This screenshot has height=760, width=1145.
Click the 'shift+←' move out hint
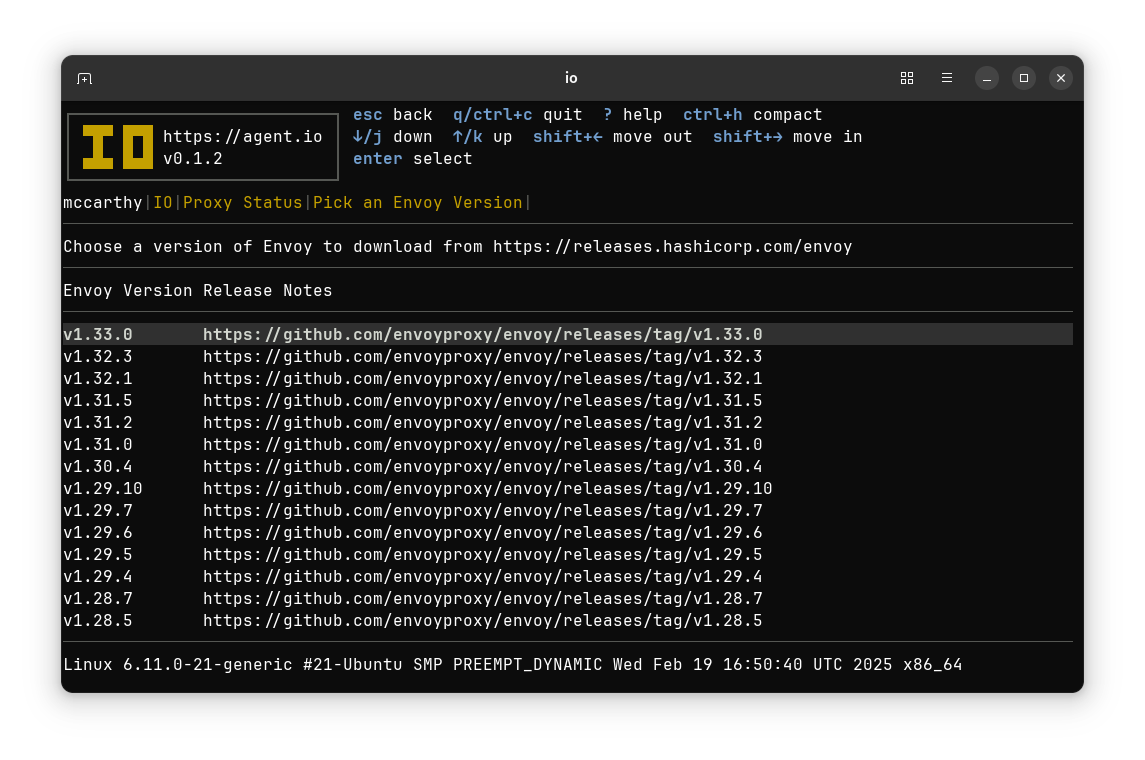pos(613,137)
